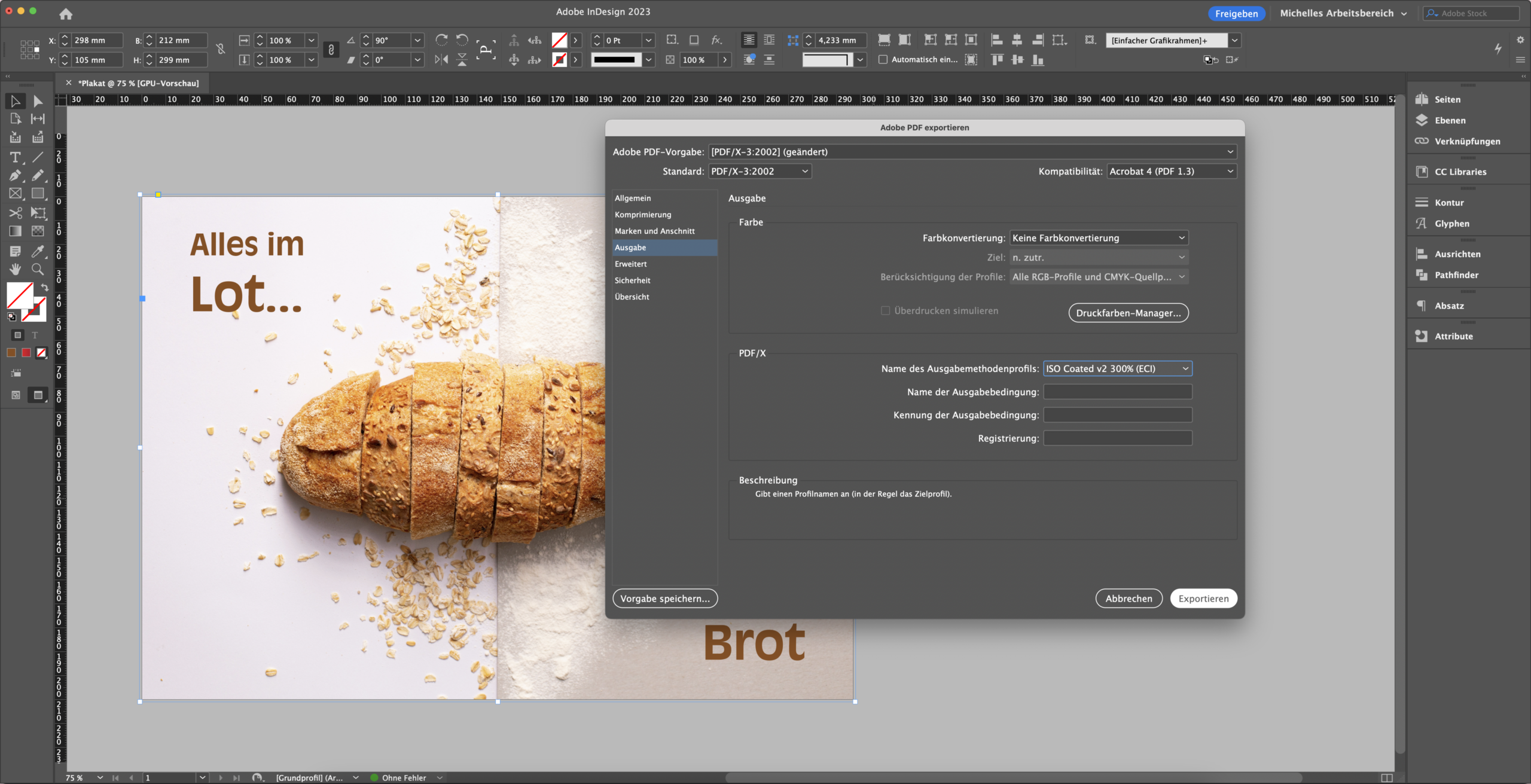Expand the Adobe PDF-Vorgabe dropdown
1531x784 pixels.
(972, 152)
